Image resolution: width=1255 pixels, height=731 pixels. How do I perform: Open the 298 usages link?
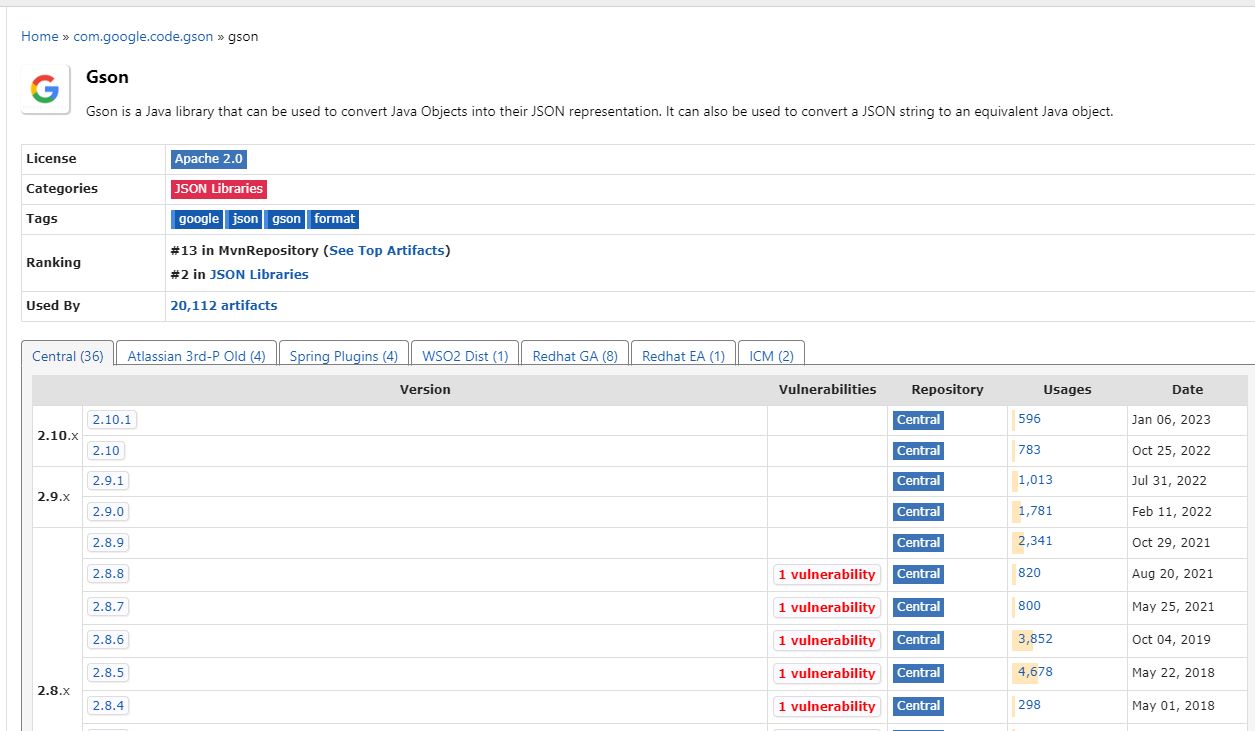pos(1029,705)
